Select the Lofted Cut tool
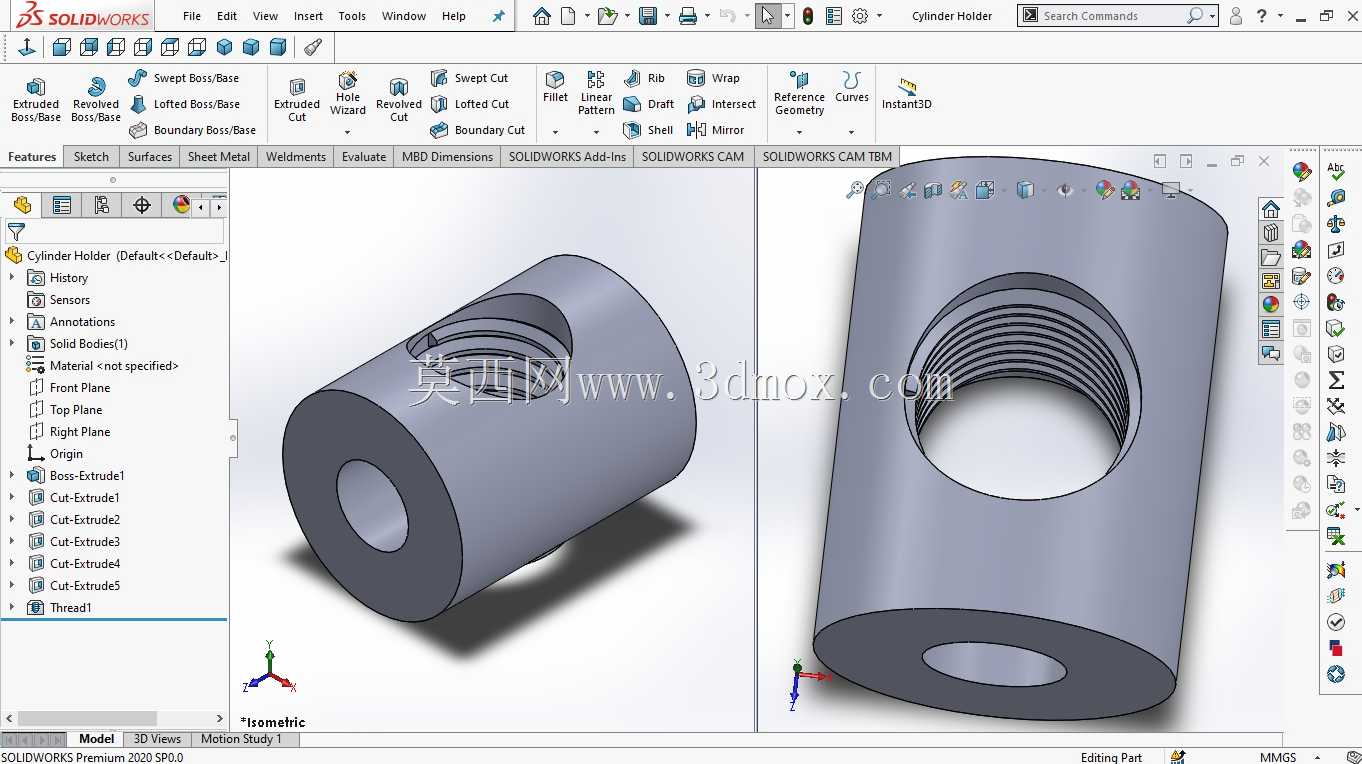The height and width of the screenshot is (764, 1362). [x=470, y=104]
